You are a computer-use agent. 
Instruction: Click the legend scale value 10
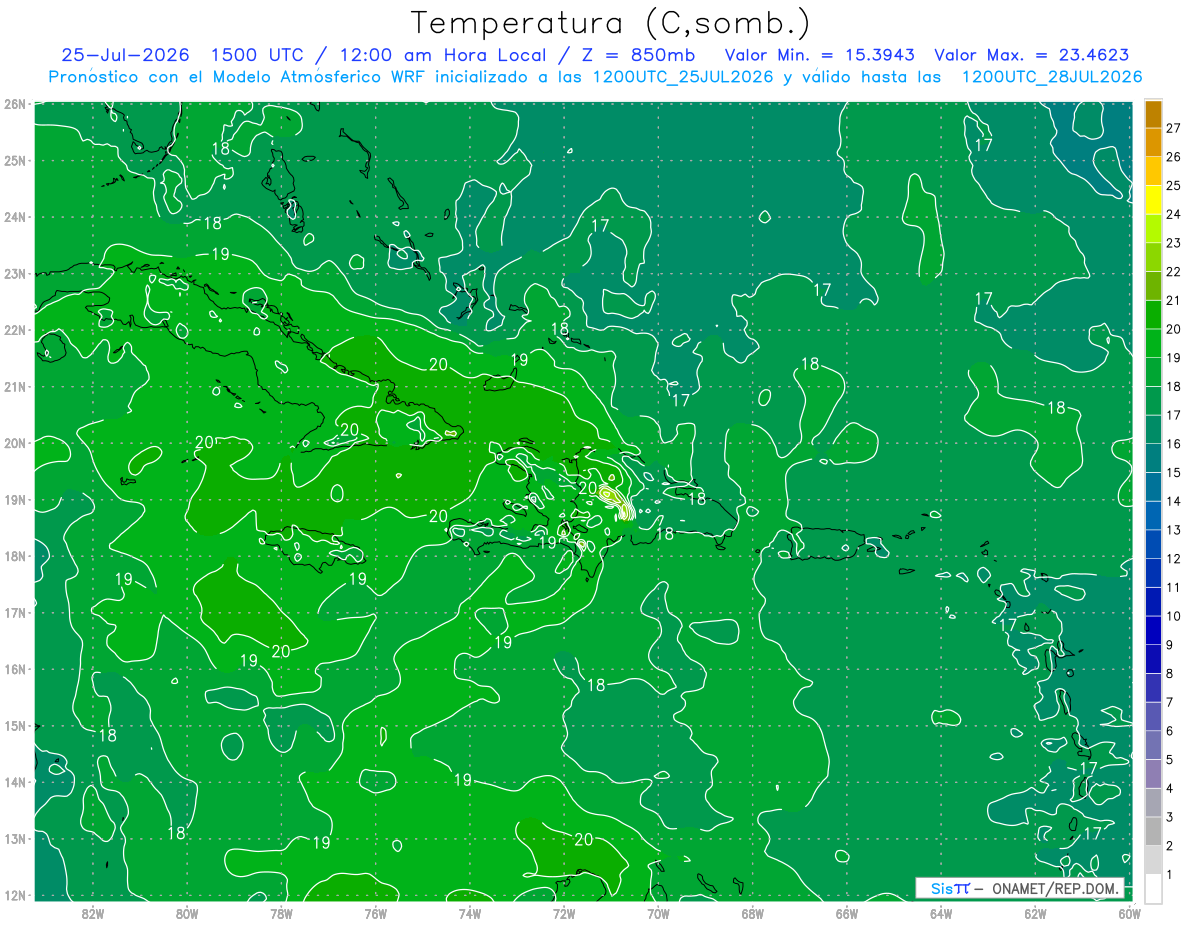pos(1174,616)
